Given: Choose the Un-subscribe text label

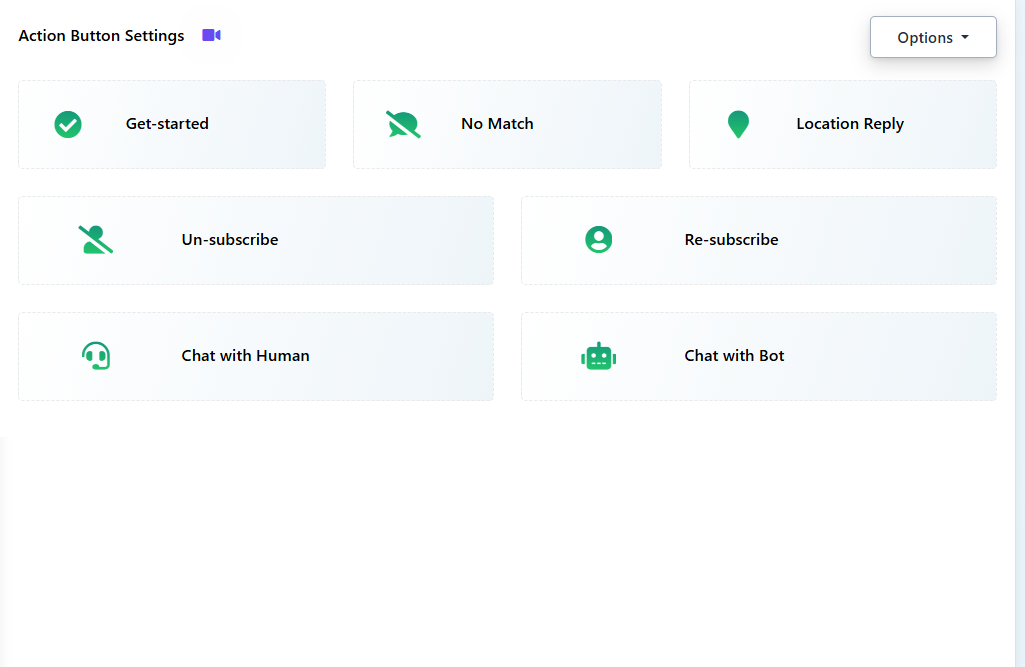Looking at the screenshot, I should [x=230, y=240].
